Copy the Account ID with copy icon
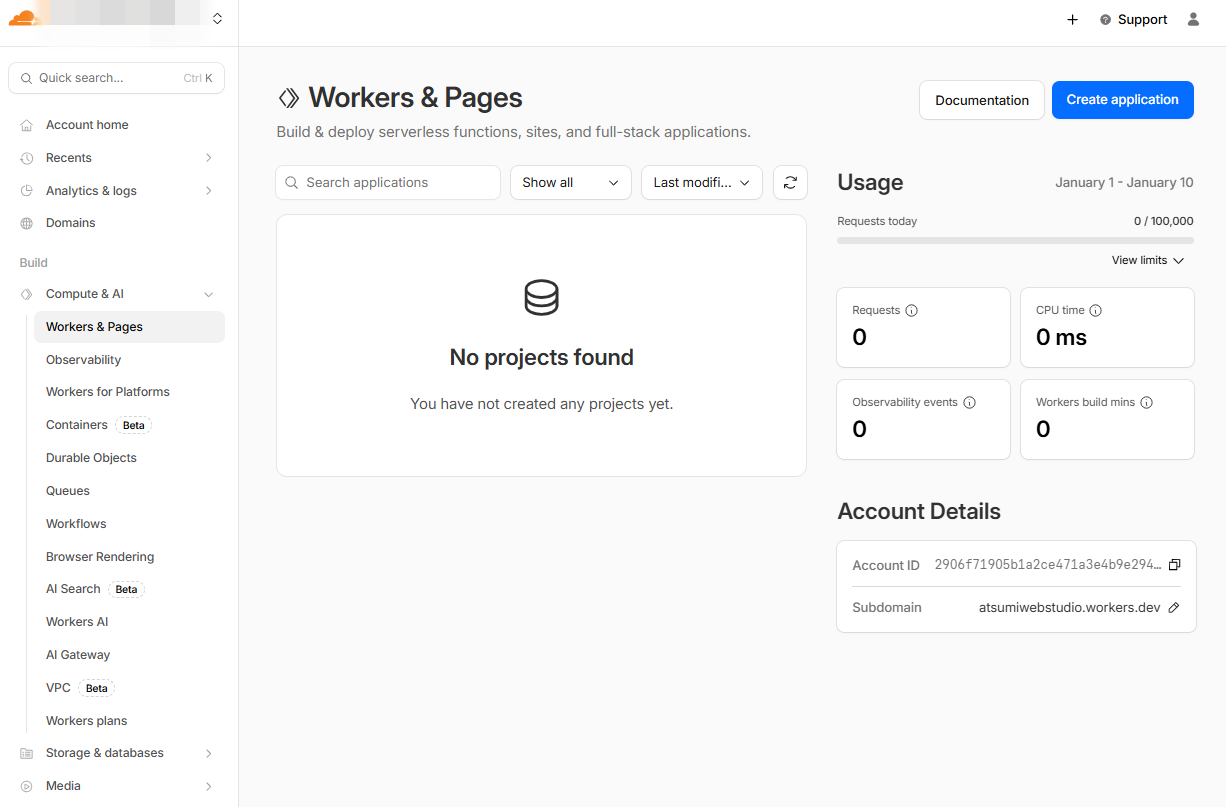The height and width of the screenshot is (807, 1226). 1175,565
